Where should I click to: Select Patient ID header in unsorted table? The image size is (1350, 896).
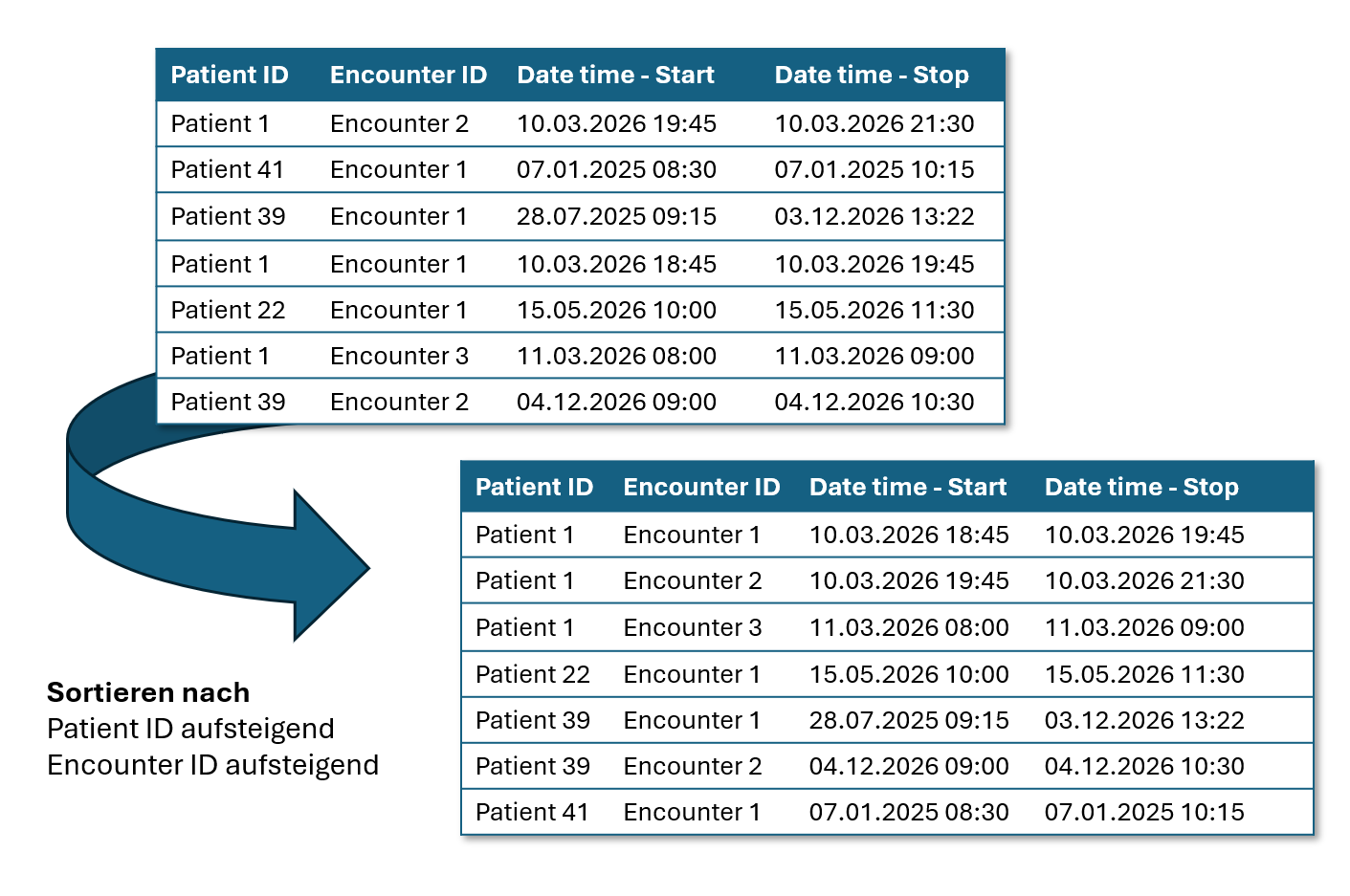pyautogui.click(x=230, y=76)
